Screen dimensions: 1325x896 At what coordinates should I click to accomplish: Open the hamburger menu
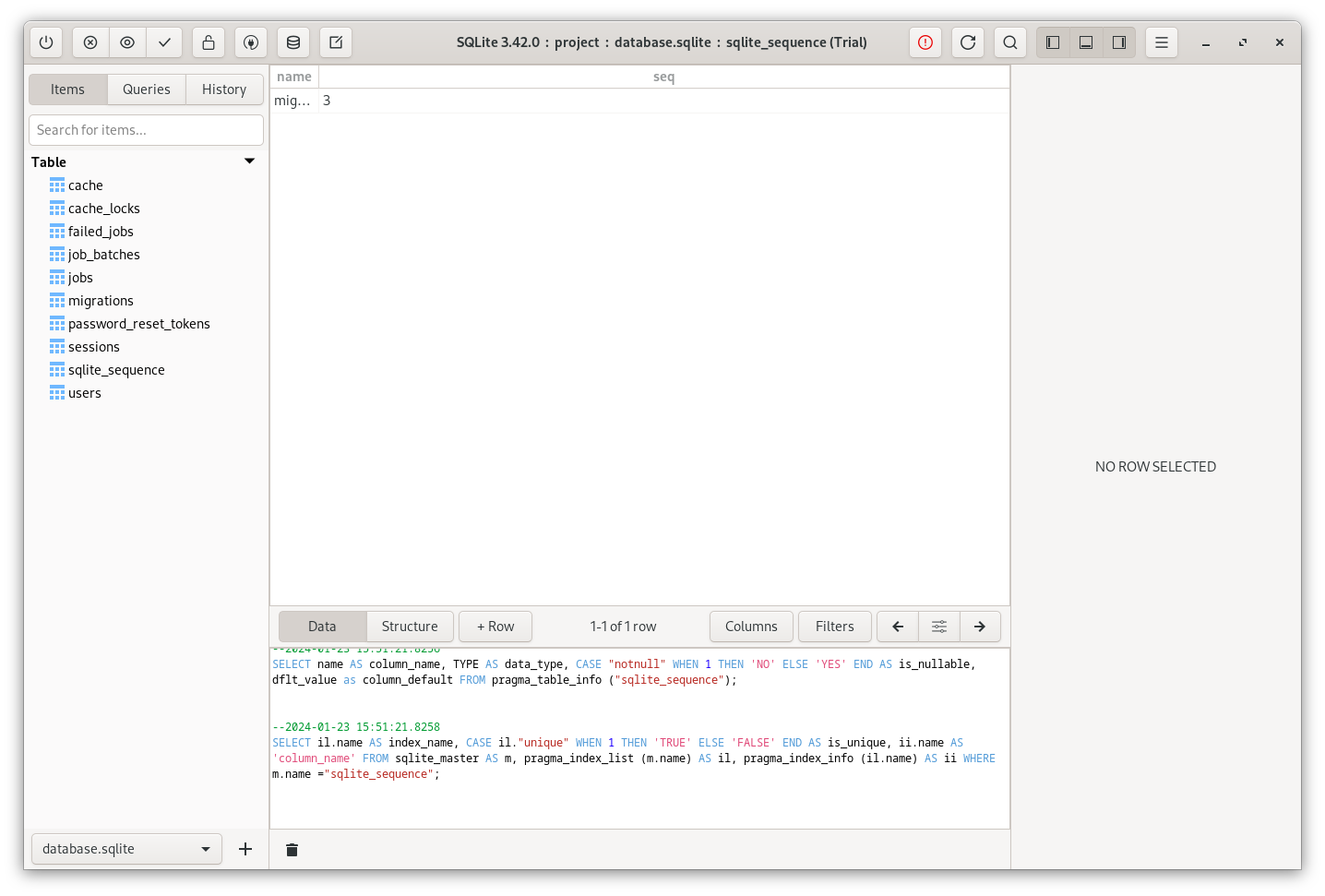(x=1162, y=42)
